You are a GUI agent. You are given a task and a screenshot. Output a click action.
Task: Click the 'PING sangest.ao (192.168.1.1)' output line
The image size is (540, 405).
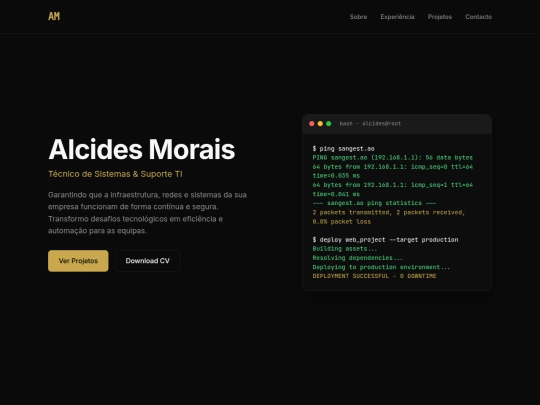(x=393, y=157)
